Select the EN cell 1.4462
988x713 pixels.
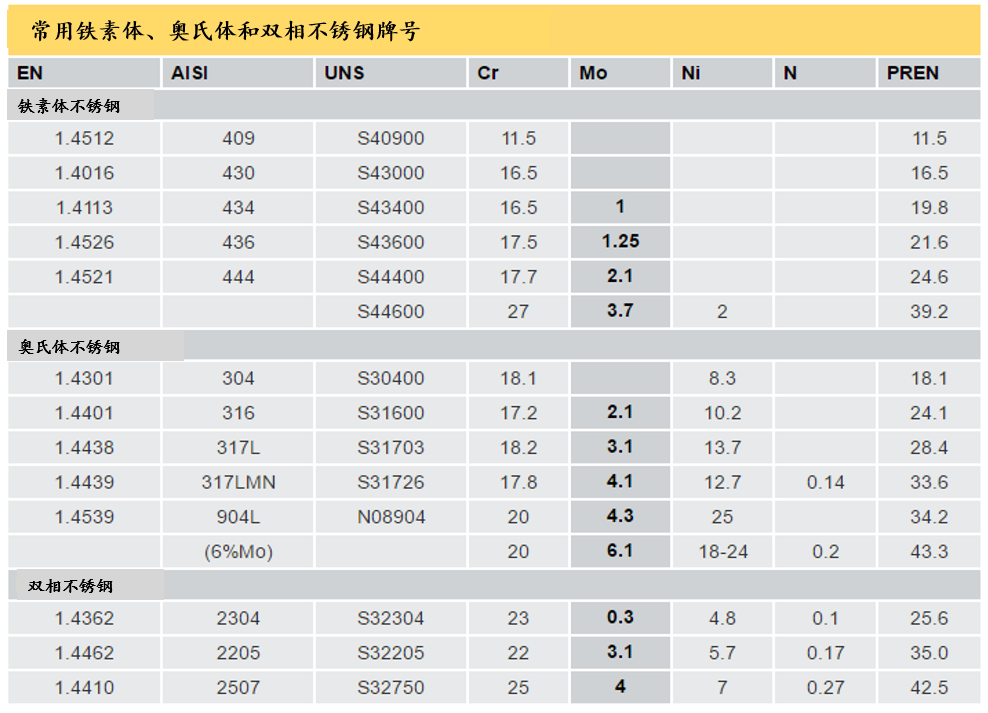click(x=84, y=653)
